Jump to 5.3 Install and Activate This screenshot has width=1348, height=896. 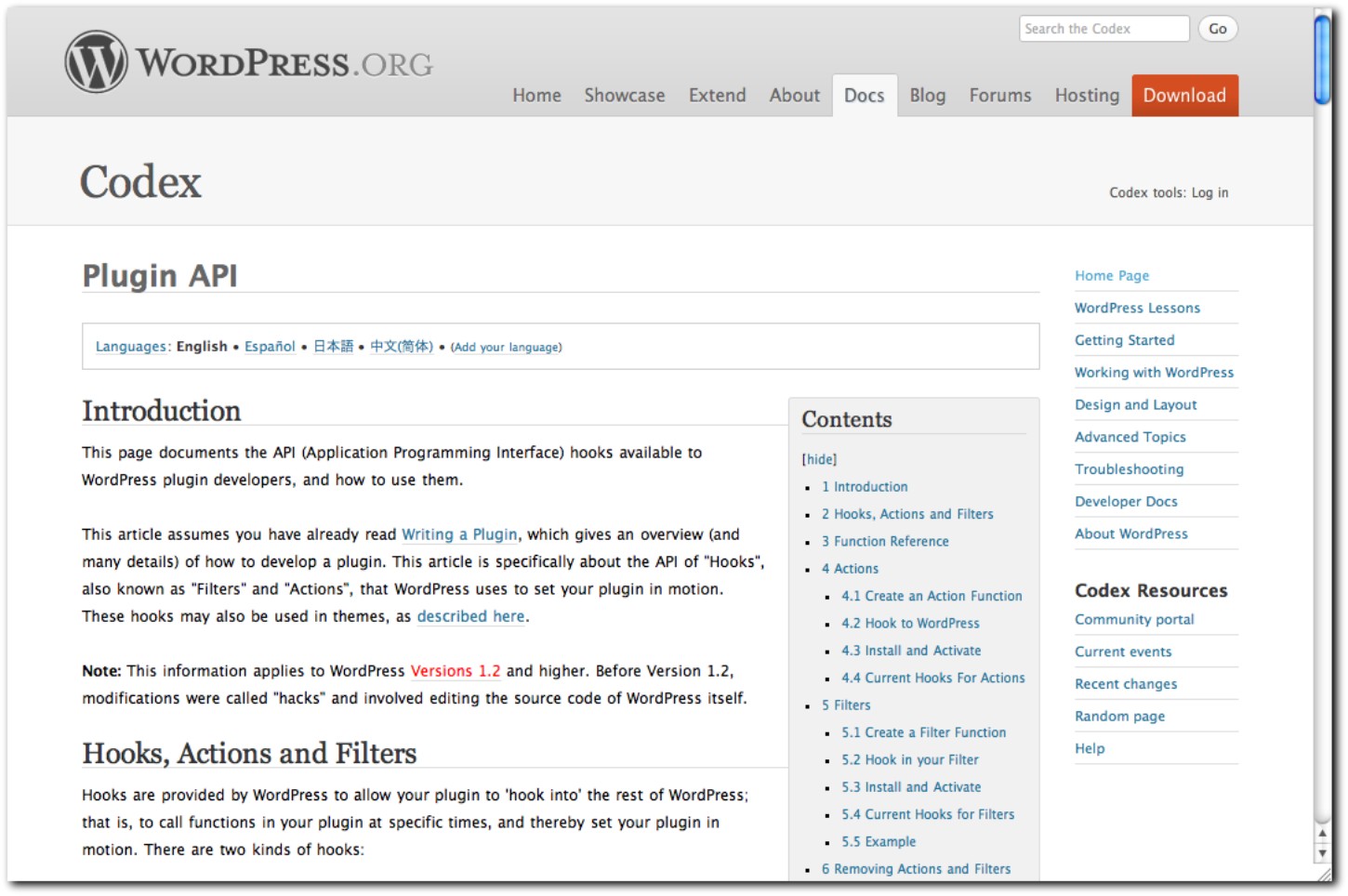click(911, 787)
